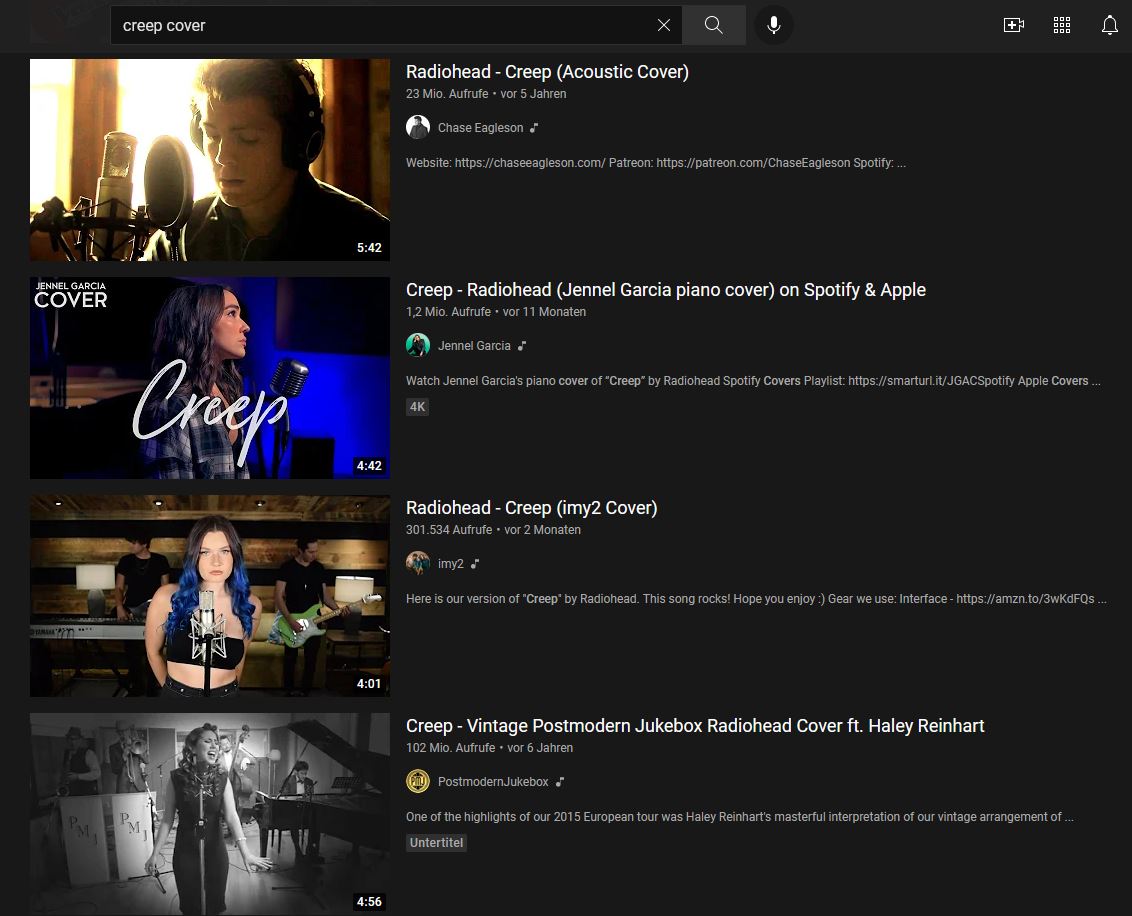This screenshot has width=1132, height=916.
Task: Click the 5:42 duration label on the thumbnail
Action: (369, 248)
